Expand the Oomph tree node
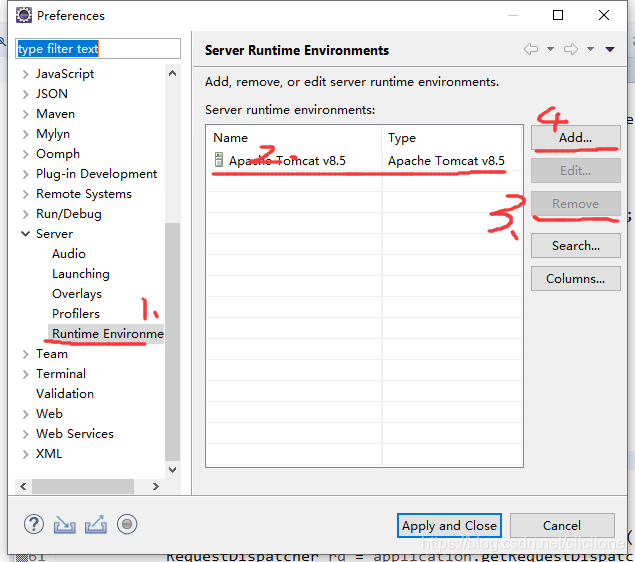 click(x=26, y=154)
